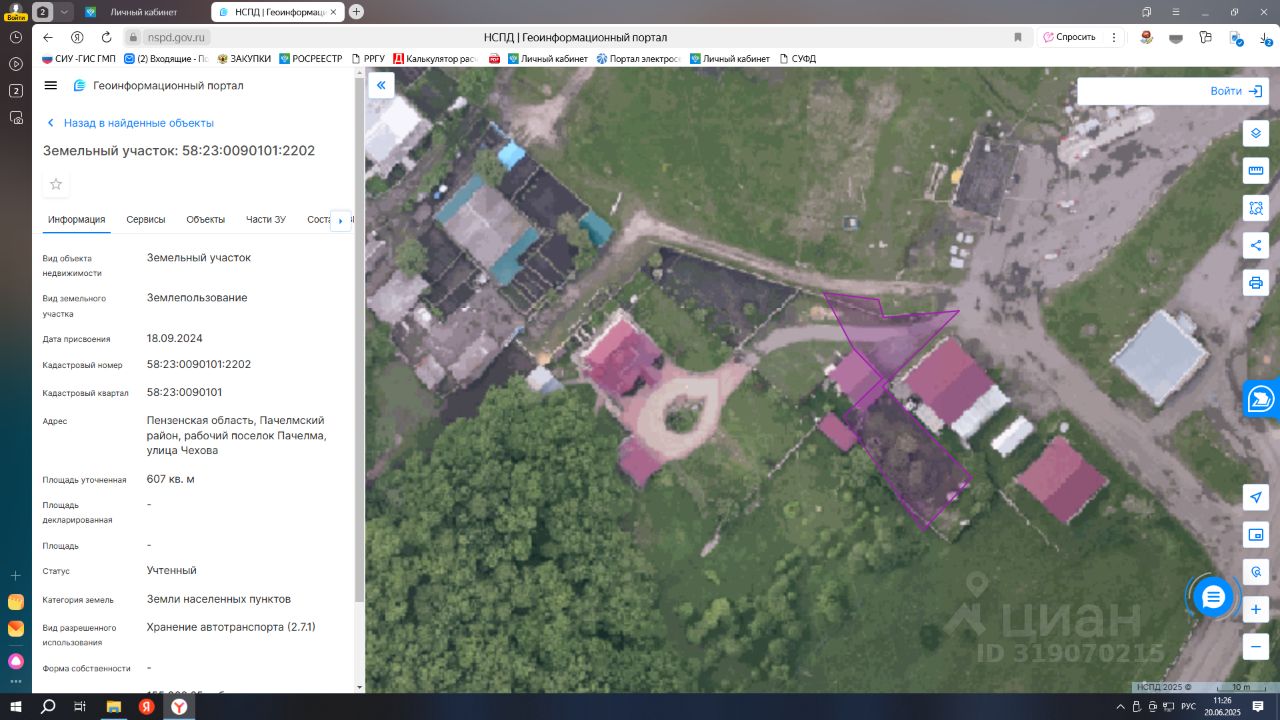Select cadastral number 58:23:0090101:2202 value text
Screen dimensions: 1280x720
pyautogui.click(x=199, y=364)
